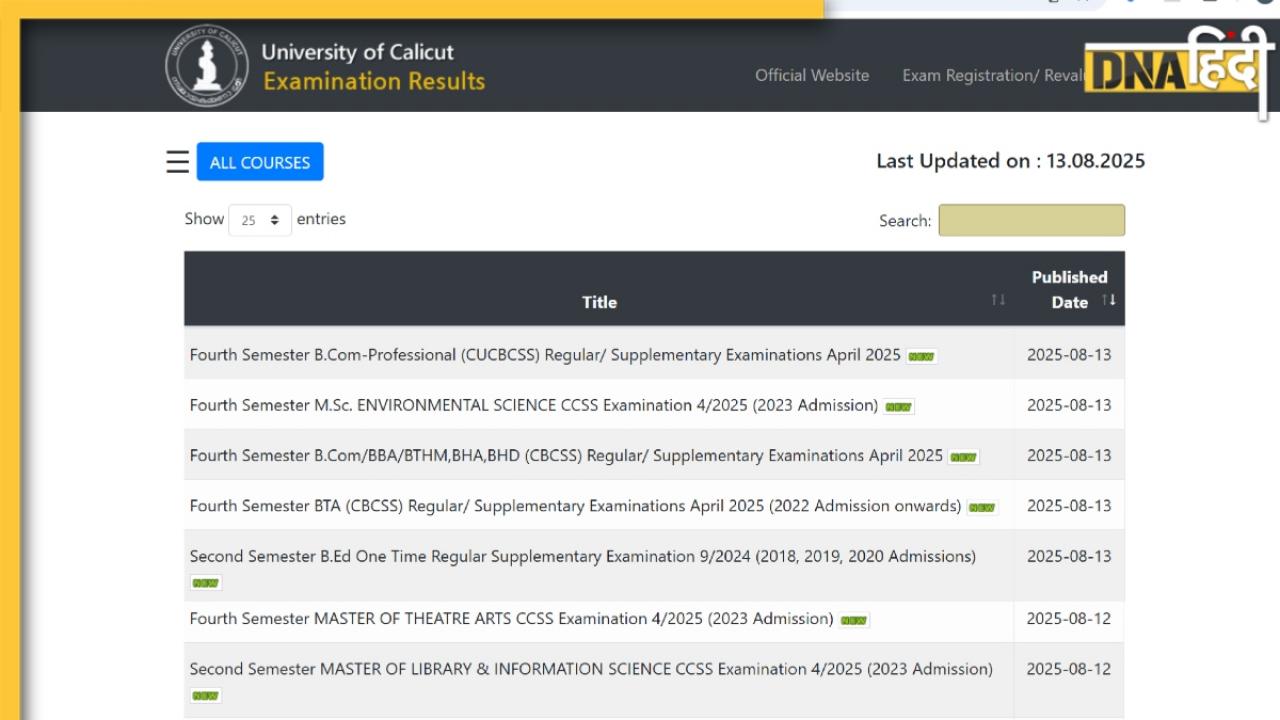Select the Second Semester B.Ed One Time result
1280x720 pixels.
tap(583, 556)
